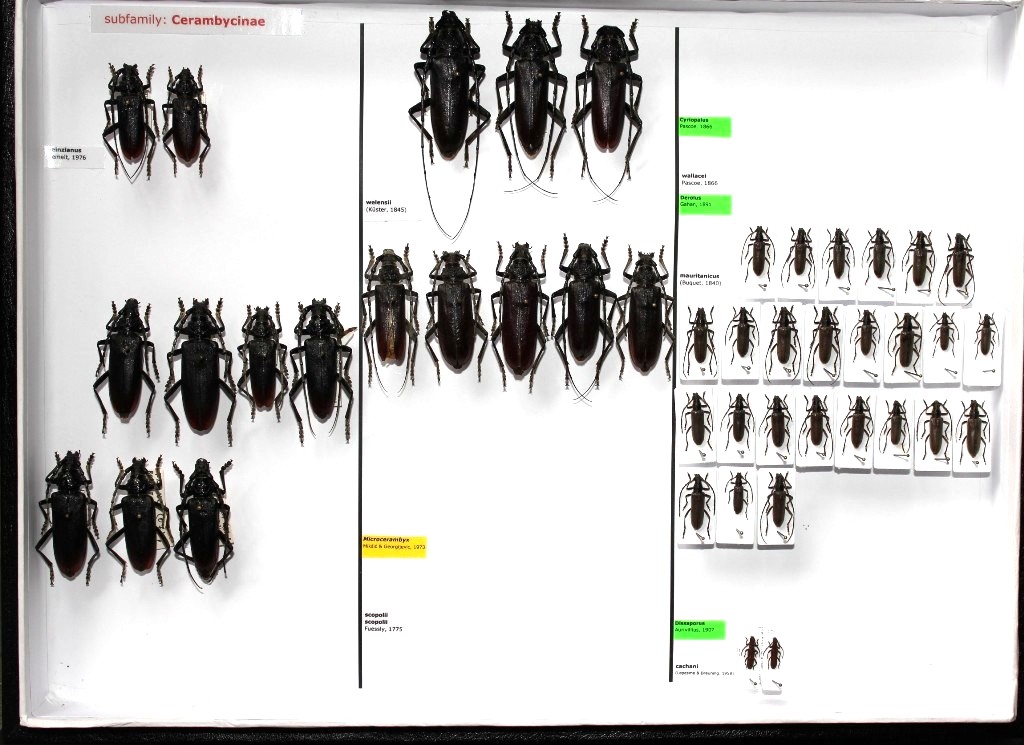Click the left beetle of the top-left pair
The width and height of the screenshot is (1024, 745).
point(130,115)
